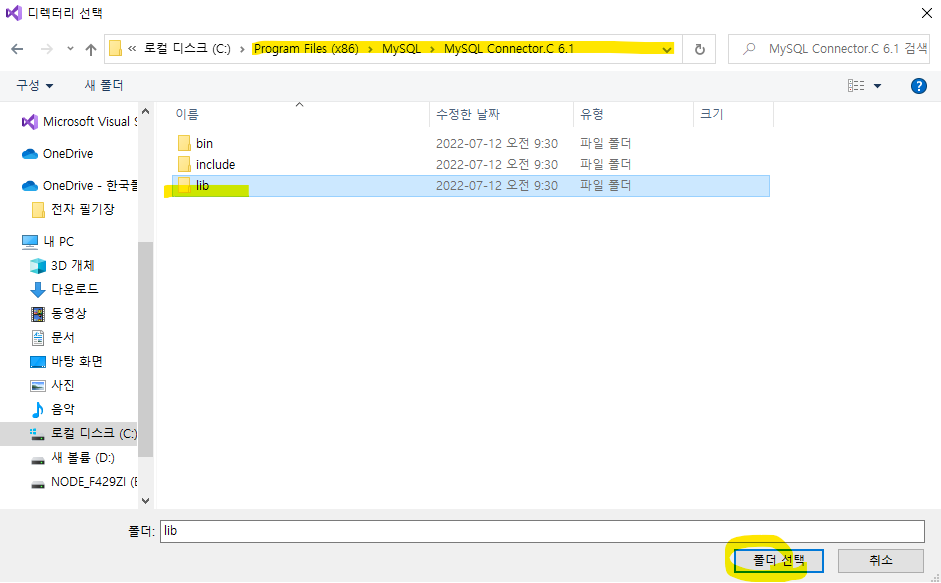This screenshot has width=941, height=583.
Task: Click Program Files (x86) breadcrumb
Action: (306, 49)
